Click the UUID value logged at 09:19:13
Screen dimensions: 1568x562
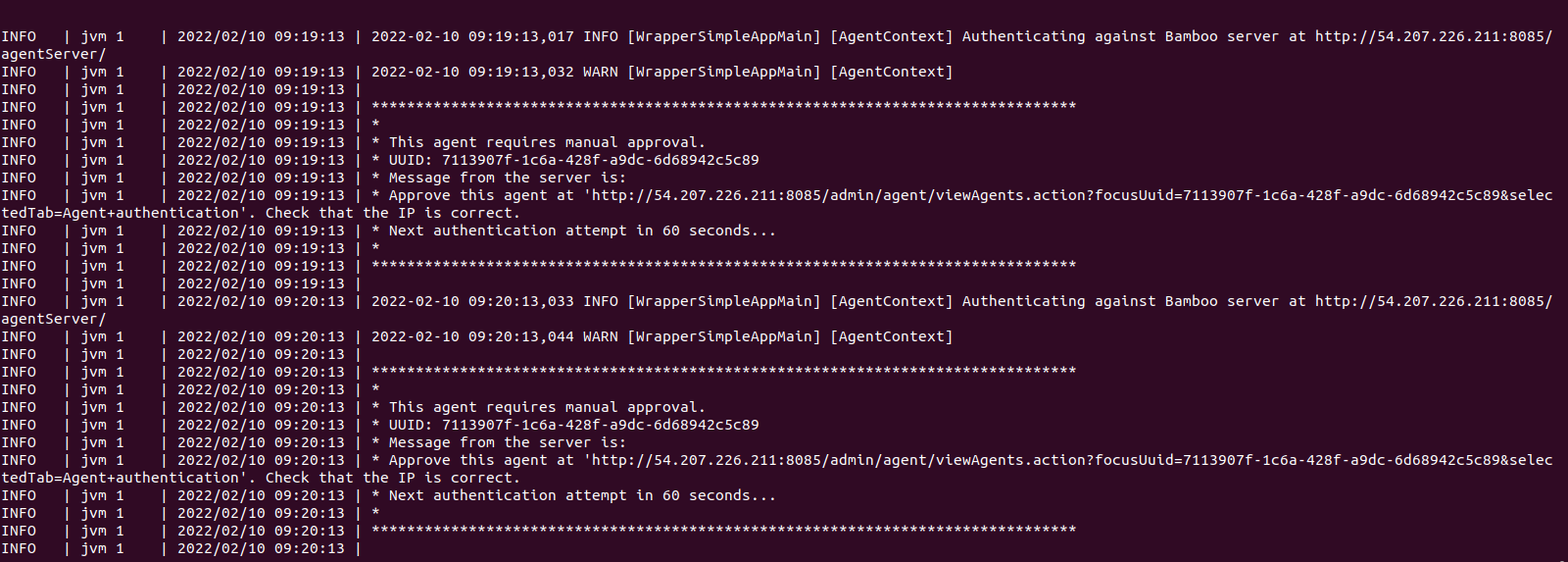pyautogui.click(x=600, y=160)
